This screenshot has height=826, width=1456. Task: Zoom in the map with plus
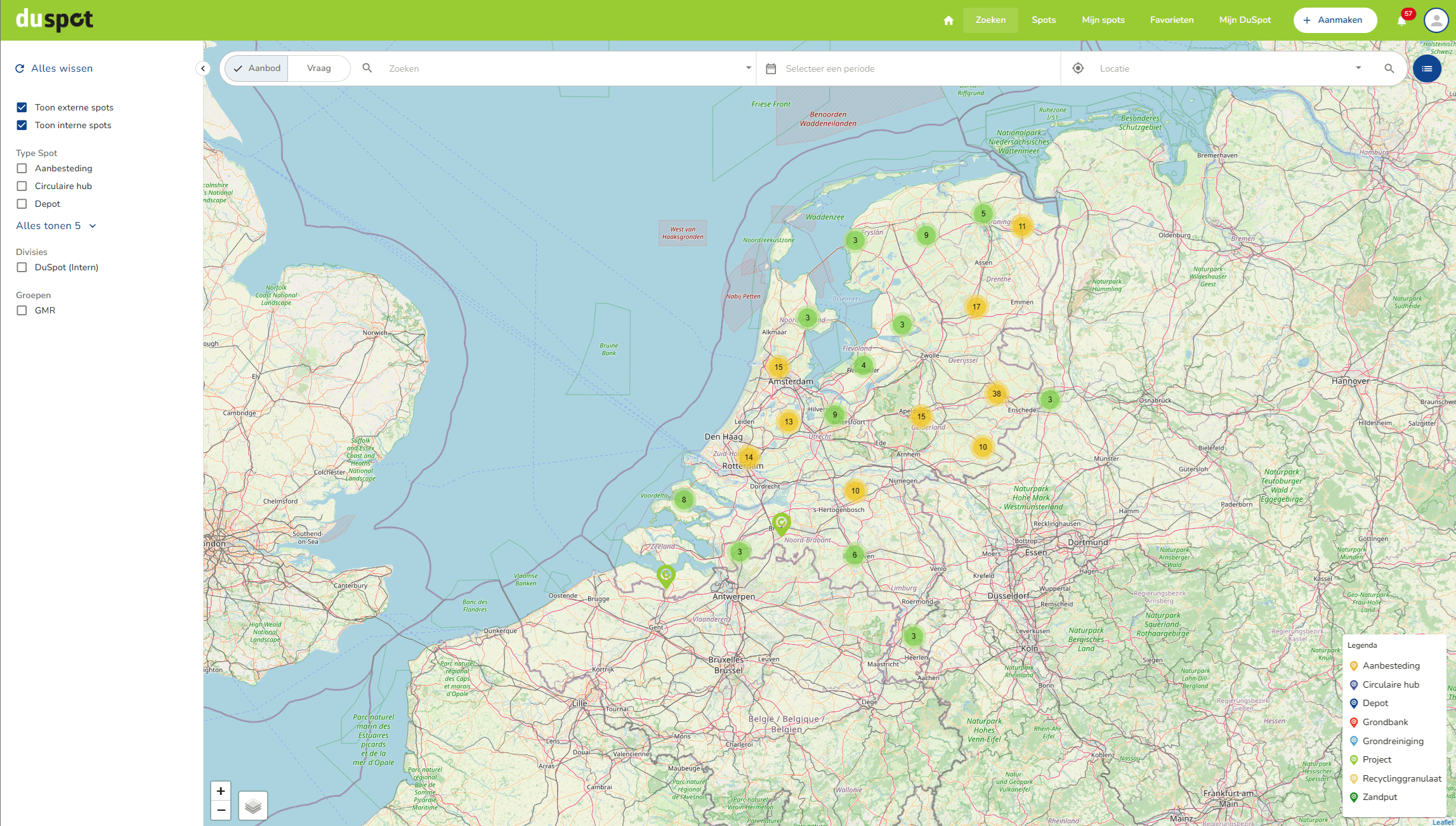[221, 791]
